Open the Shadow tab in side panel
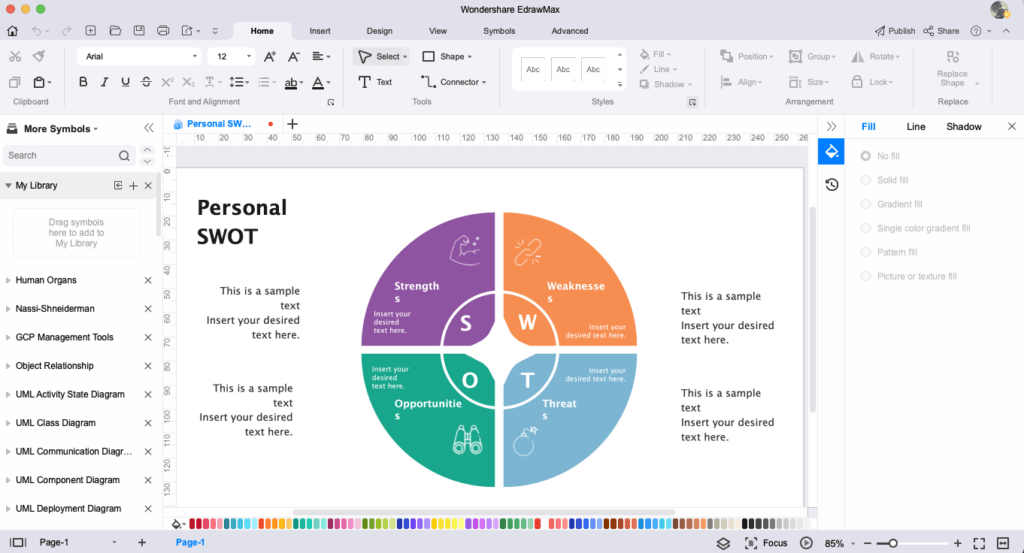1024x553 pixels. (964, 127)
